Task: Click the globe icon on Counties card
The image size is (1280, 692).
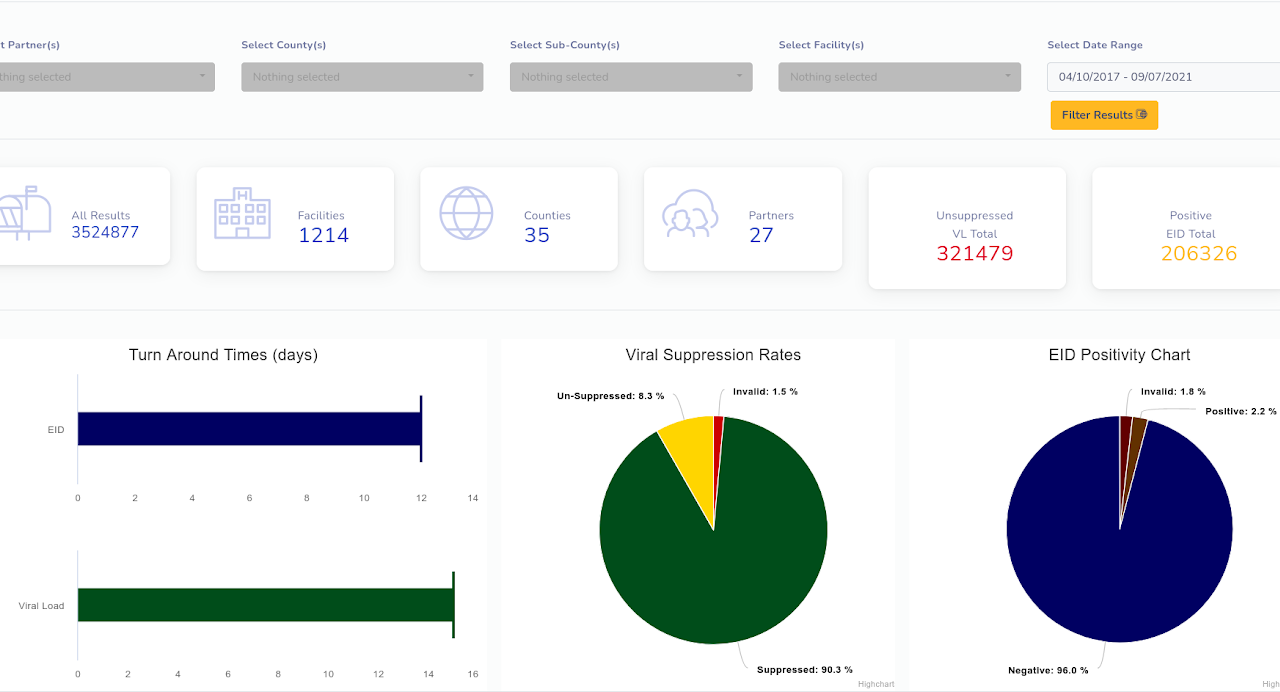Action: click(466, 213)
